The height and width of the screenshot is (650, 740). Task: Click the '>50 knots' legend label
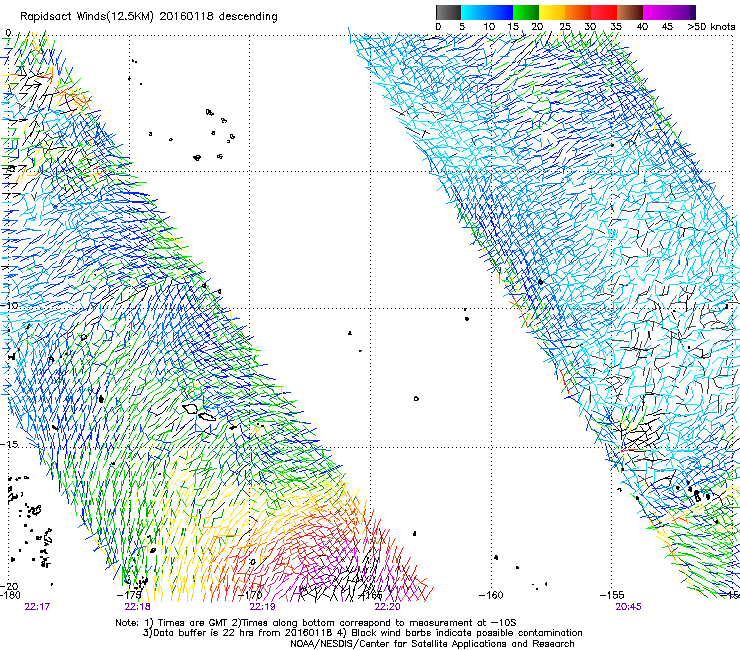pos(711,27)
